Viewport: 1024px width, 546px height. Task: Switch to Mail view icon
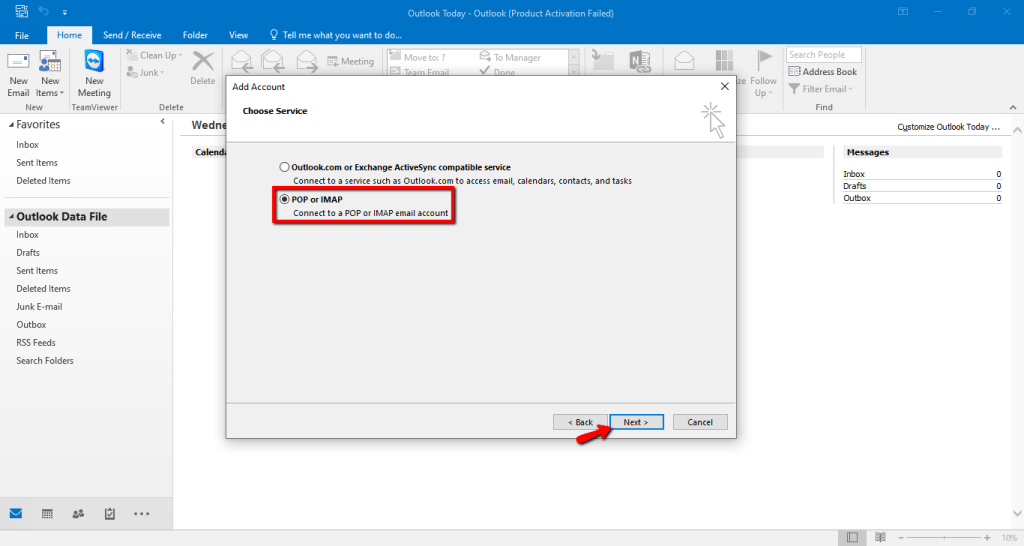click(x=16, y=513)
